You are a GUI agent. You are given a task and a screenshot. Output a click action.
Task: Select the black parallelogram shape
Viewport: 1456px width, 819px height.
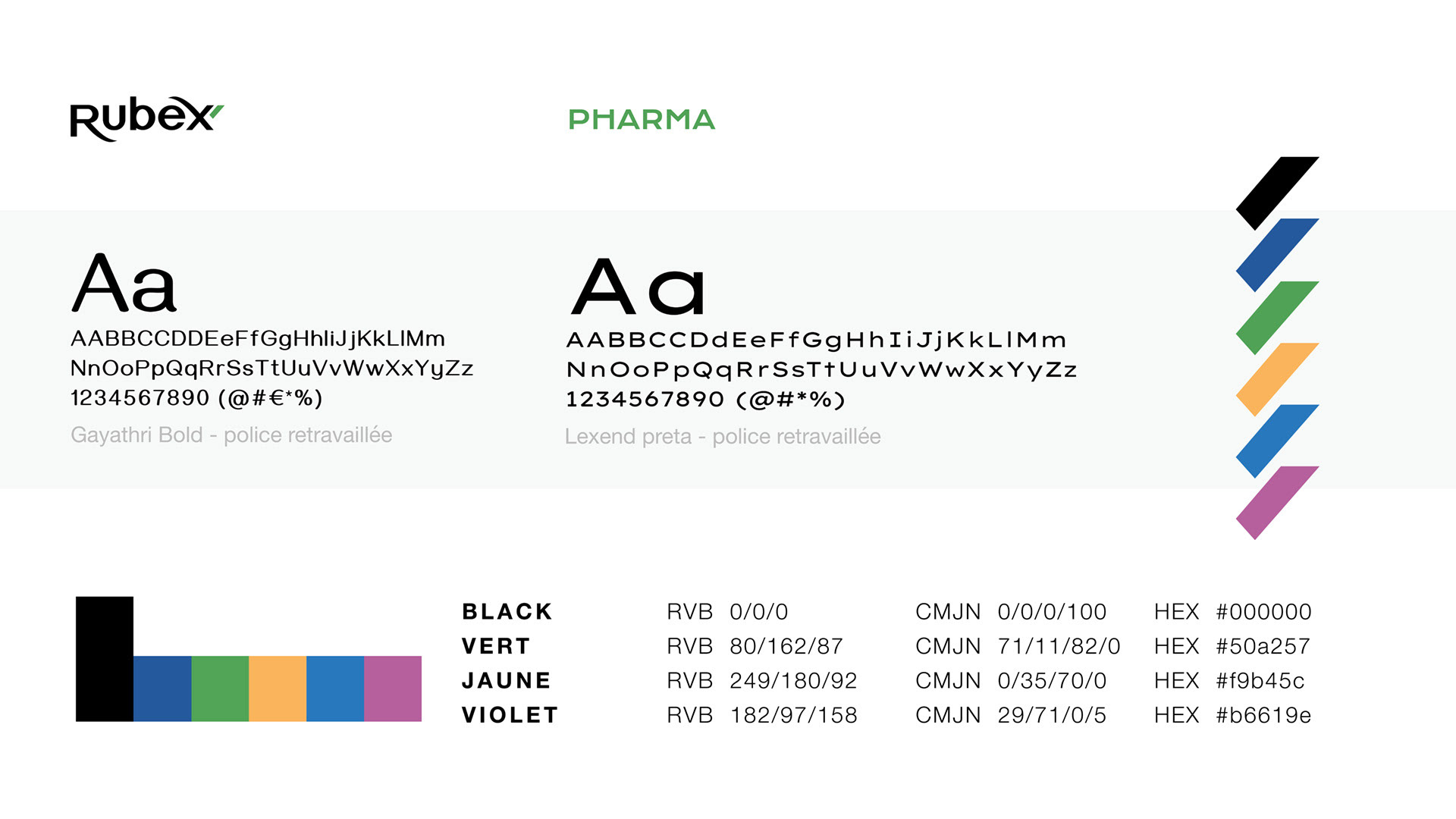(1278, 193)
